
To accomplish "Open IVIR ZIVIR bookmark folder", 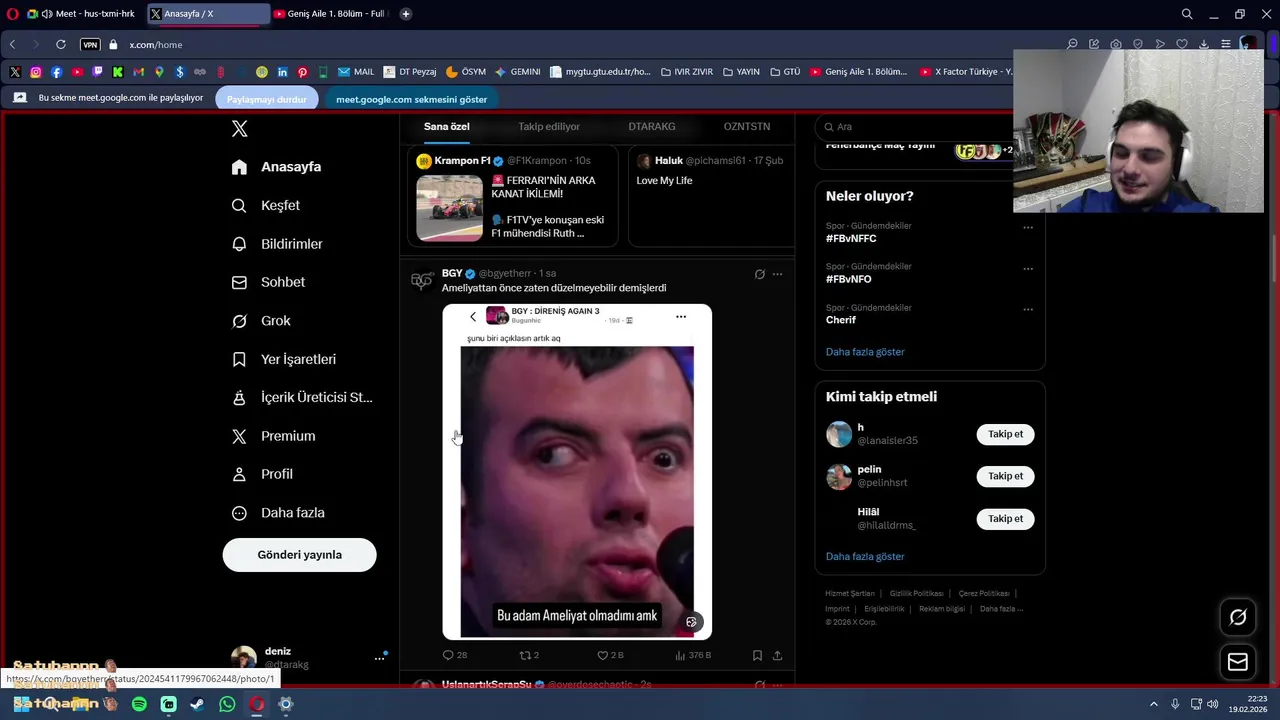I will [x=686, y=72].
